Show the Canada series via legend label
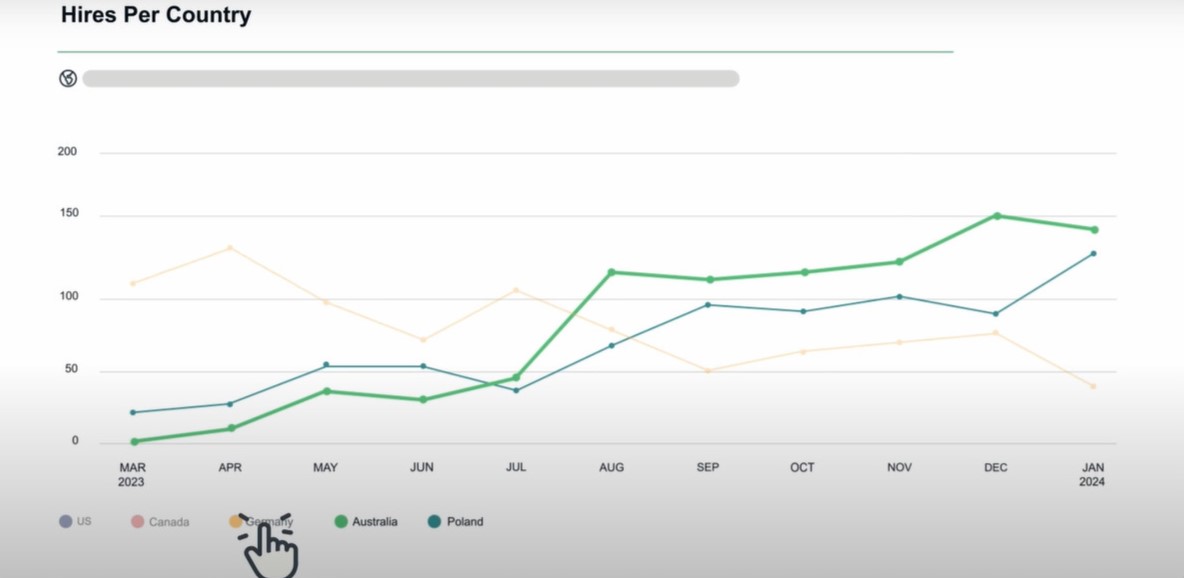Screen dimensions: 1184x578 pyautogui.click(x=168, y=522)
